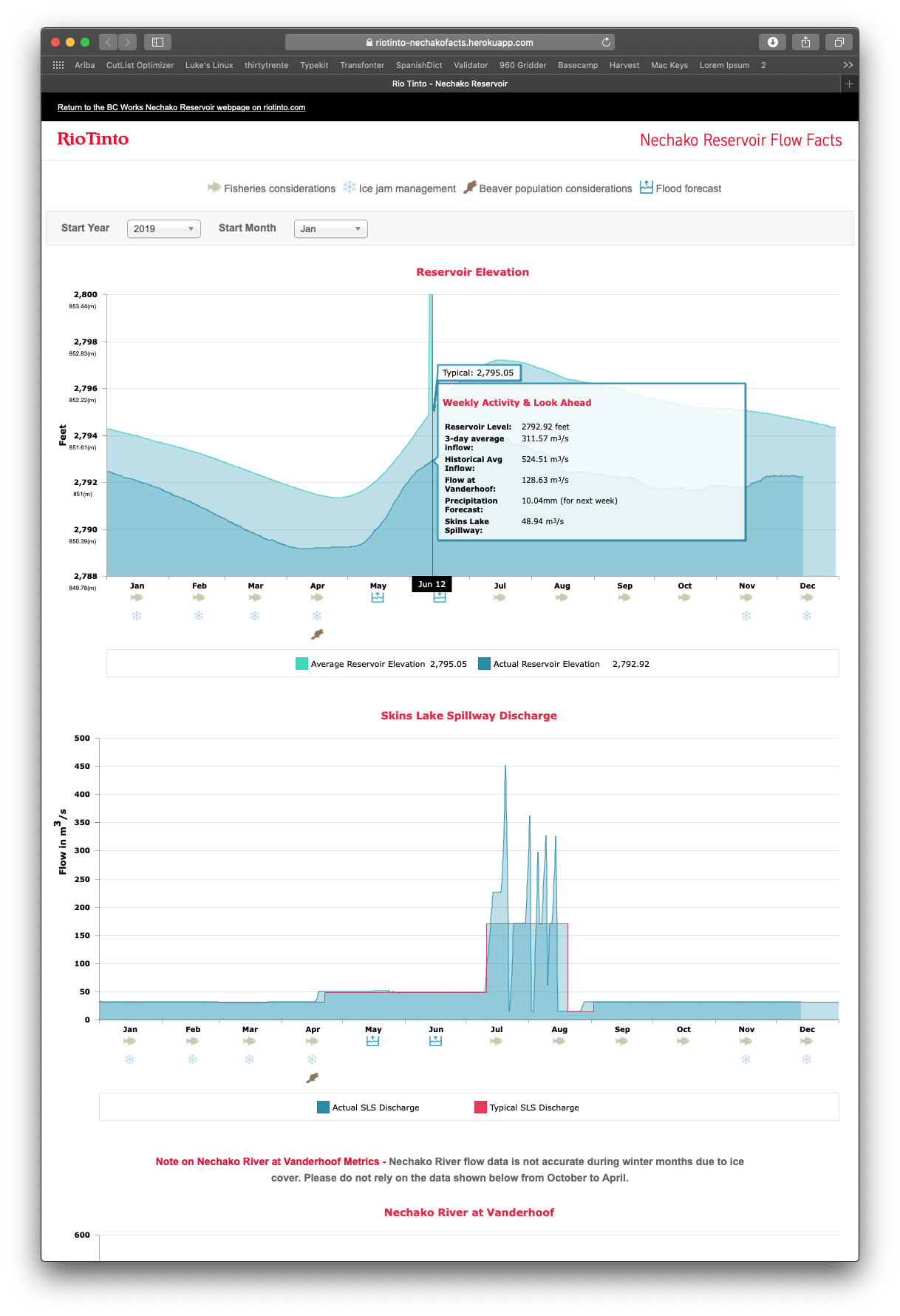Open the Safari downloads icon
The image size is (900, 1316).
point(772,42)
